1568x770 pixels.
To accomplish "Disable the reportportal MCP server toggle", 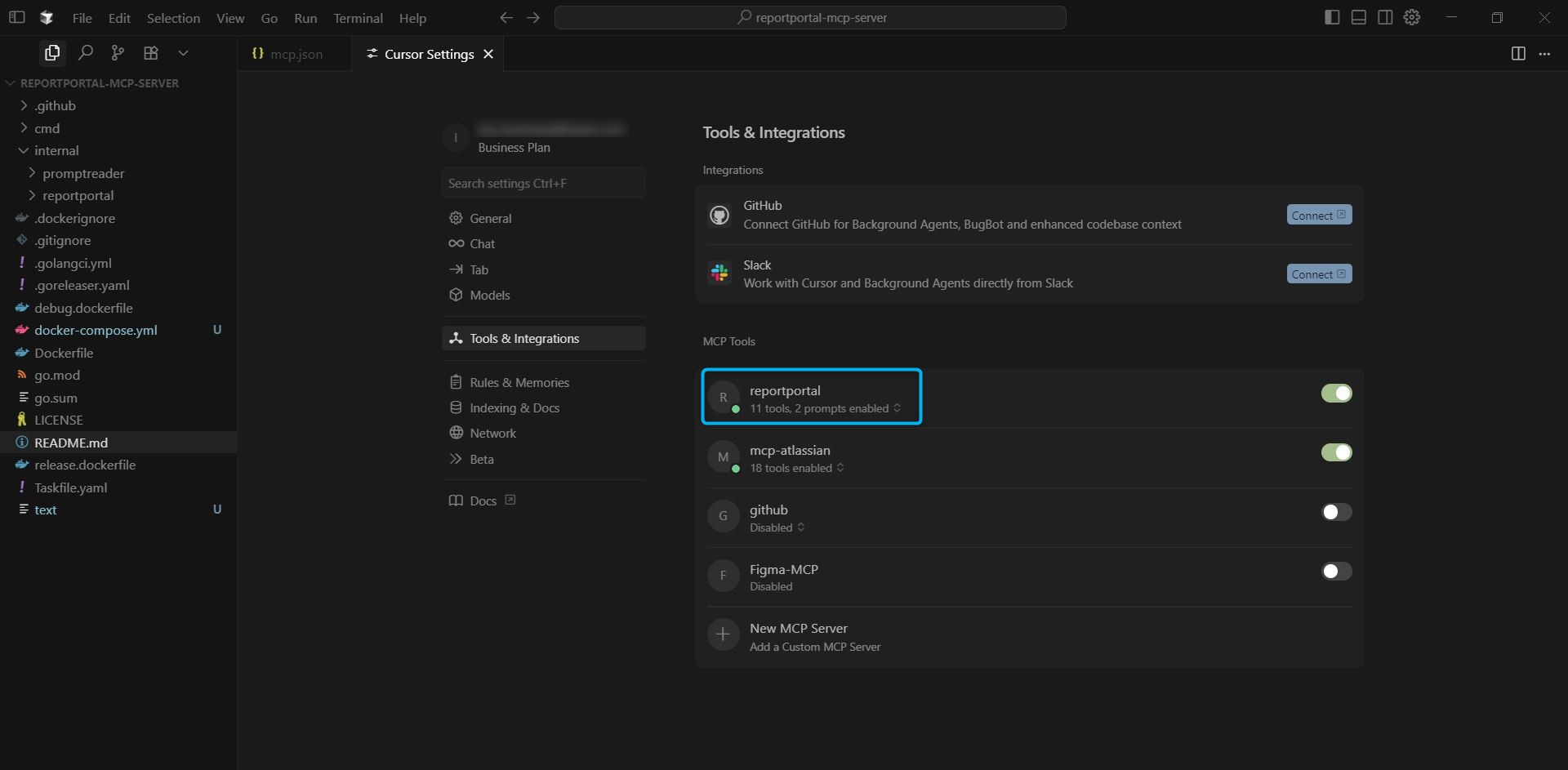I will (1336, 393).
